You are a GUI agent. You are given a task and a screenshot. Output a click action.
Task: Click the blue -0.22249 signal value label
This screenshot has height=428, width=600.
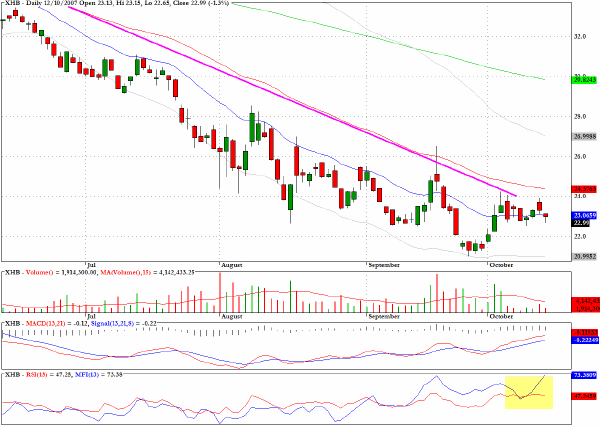[585, 340]
